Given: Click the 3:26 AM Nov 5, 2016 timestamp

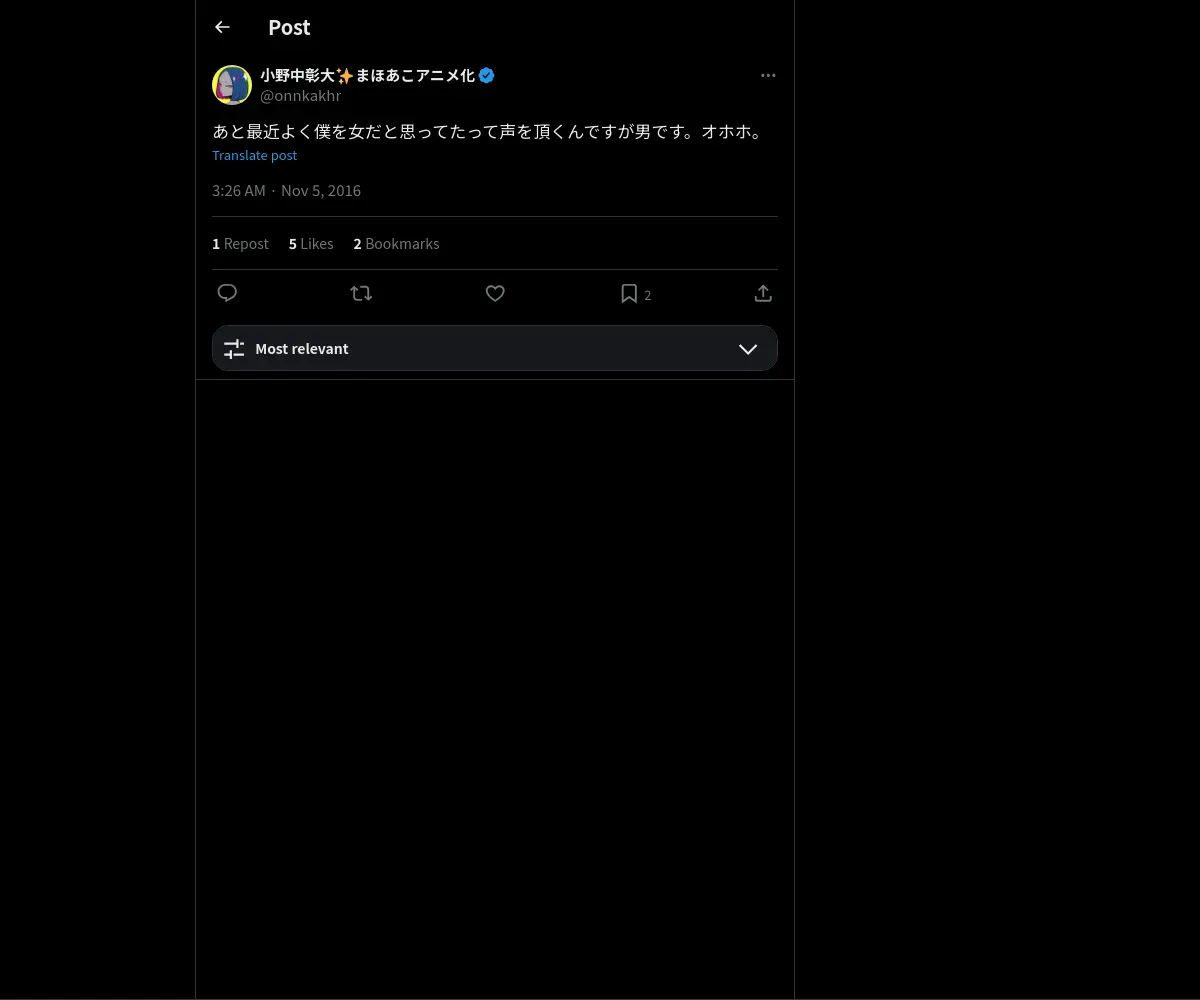Looking at the screenshot, I should point(286,190).
